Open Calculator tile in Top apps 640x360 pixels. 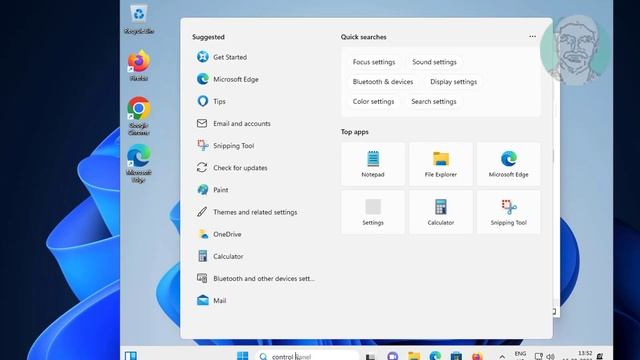(x=441, y=212)
